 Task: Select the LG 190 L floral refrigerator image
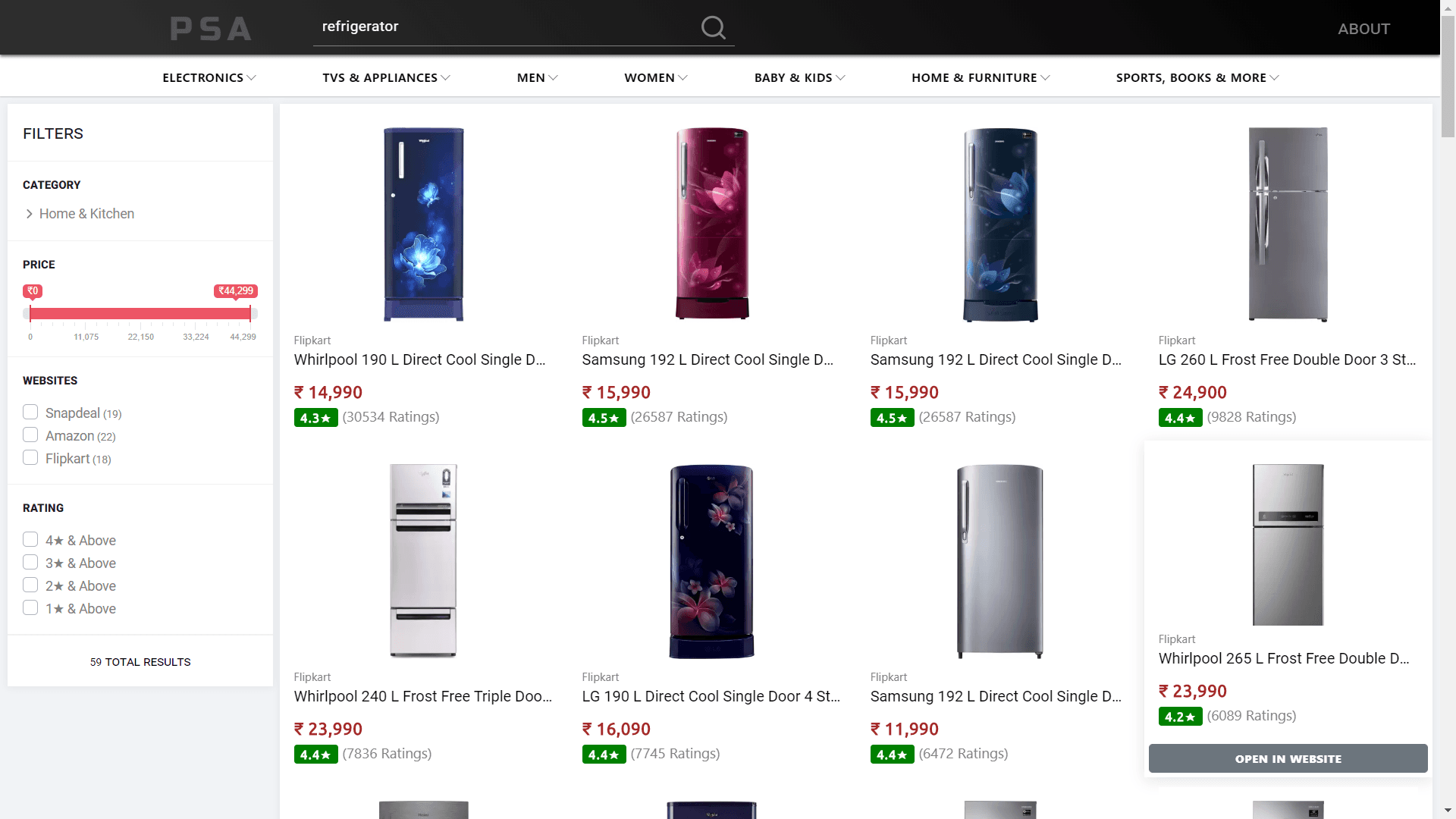pos(711,561)
